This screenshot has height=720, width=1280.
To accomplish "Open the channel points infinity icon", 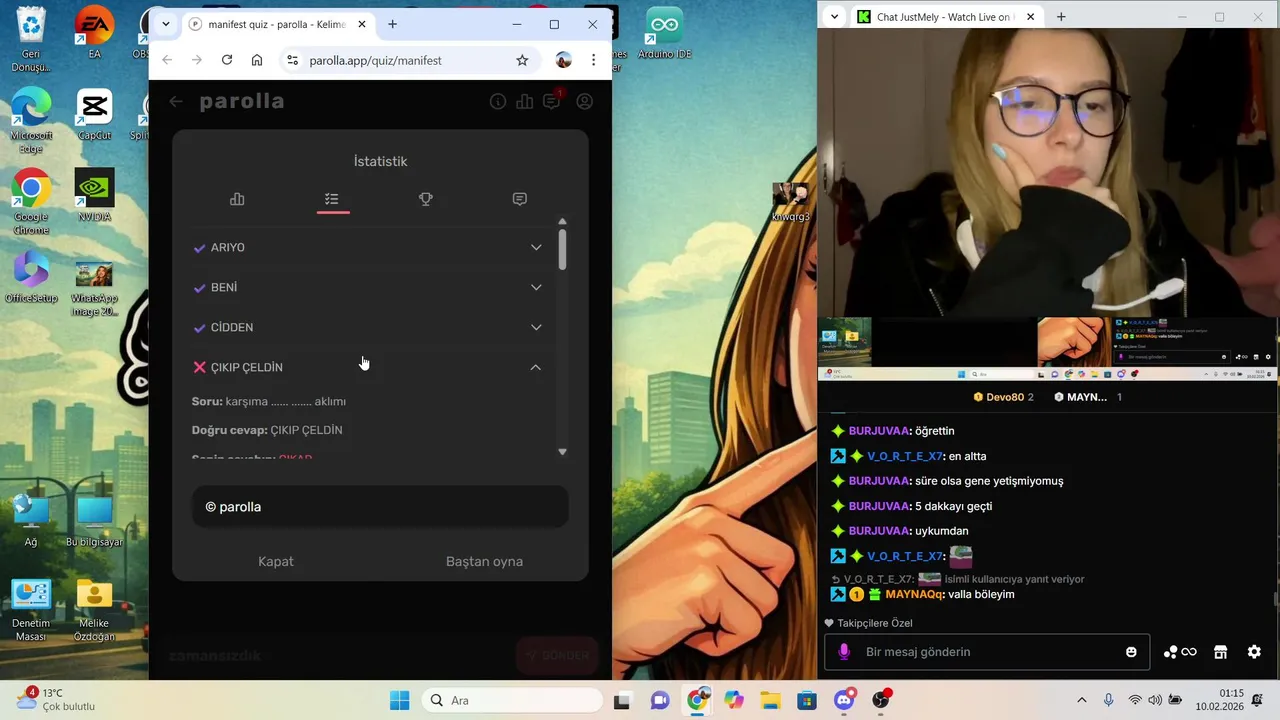I will click(1180, 652).
